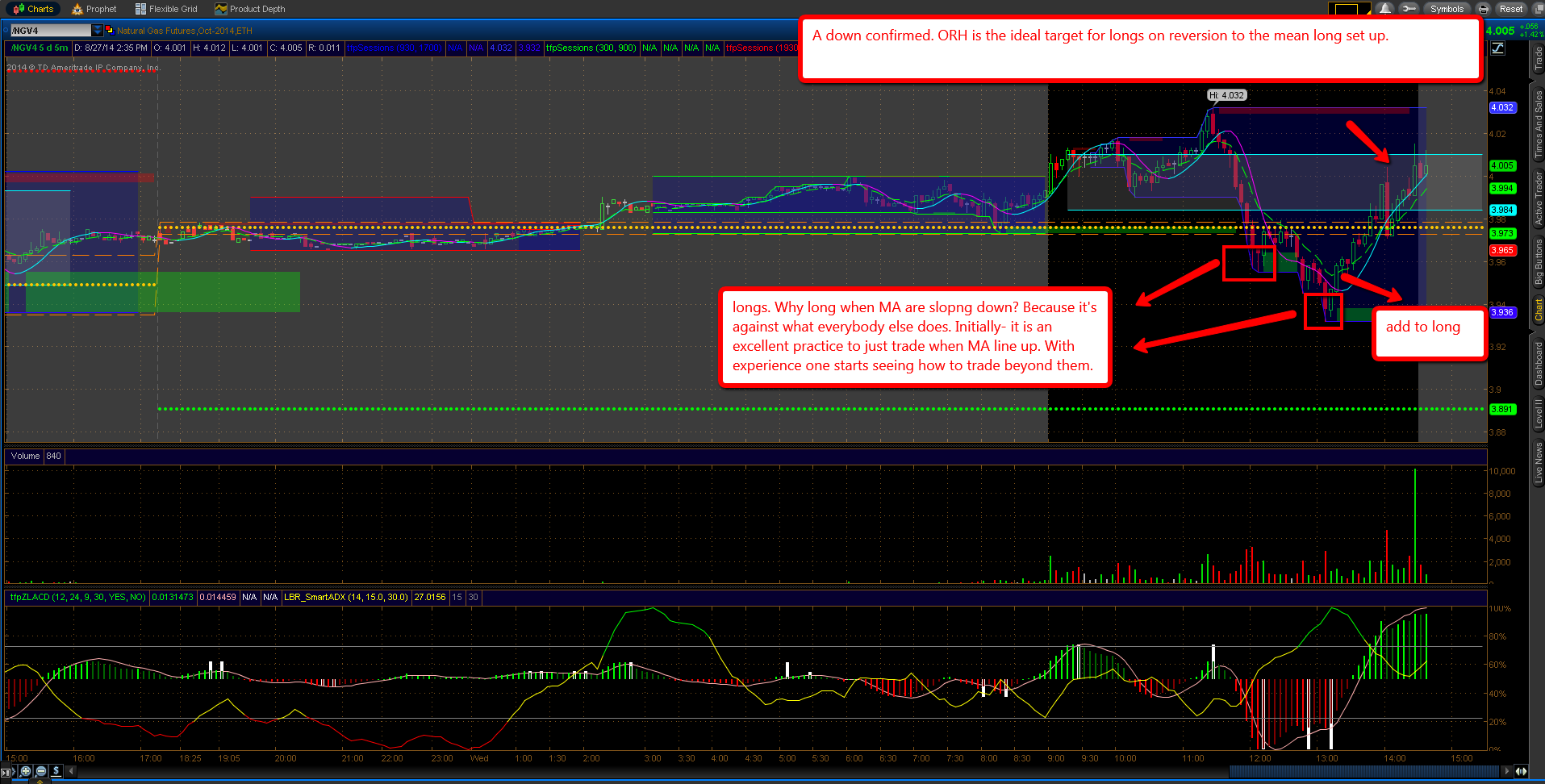Open the Big Buttons side tab
Screen dimensions: 1545x784
[1538, 261]
